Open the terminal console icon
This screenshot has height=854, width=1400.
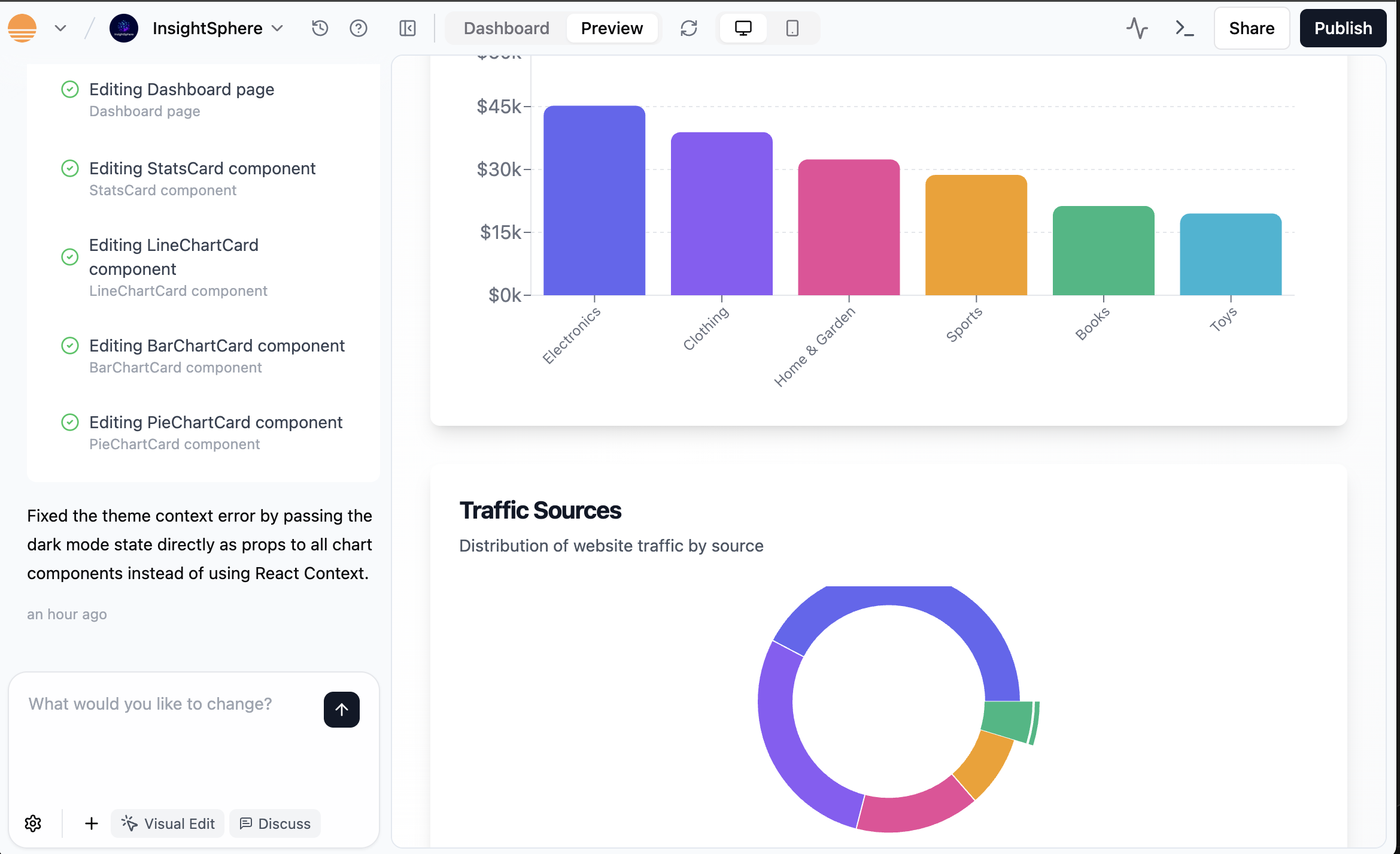point(1184,28)
